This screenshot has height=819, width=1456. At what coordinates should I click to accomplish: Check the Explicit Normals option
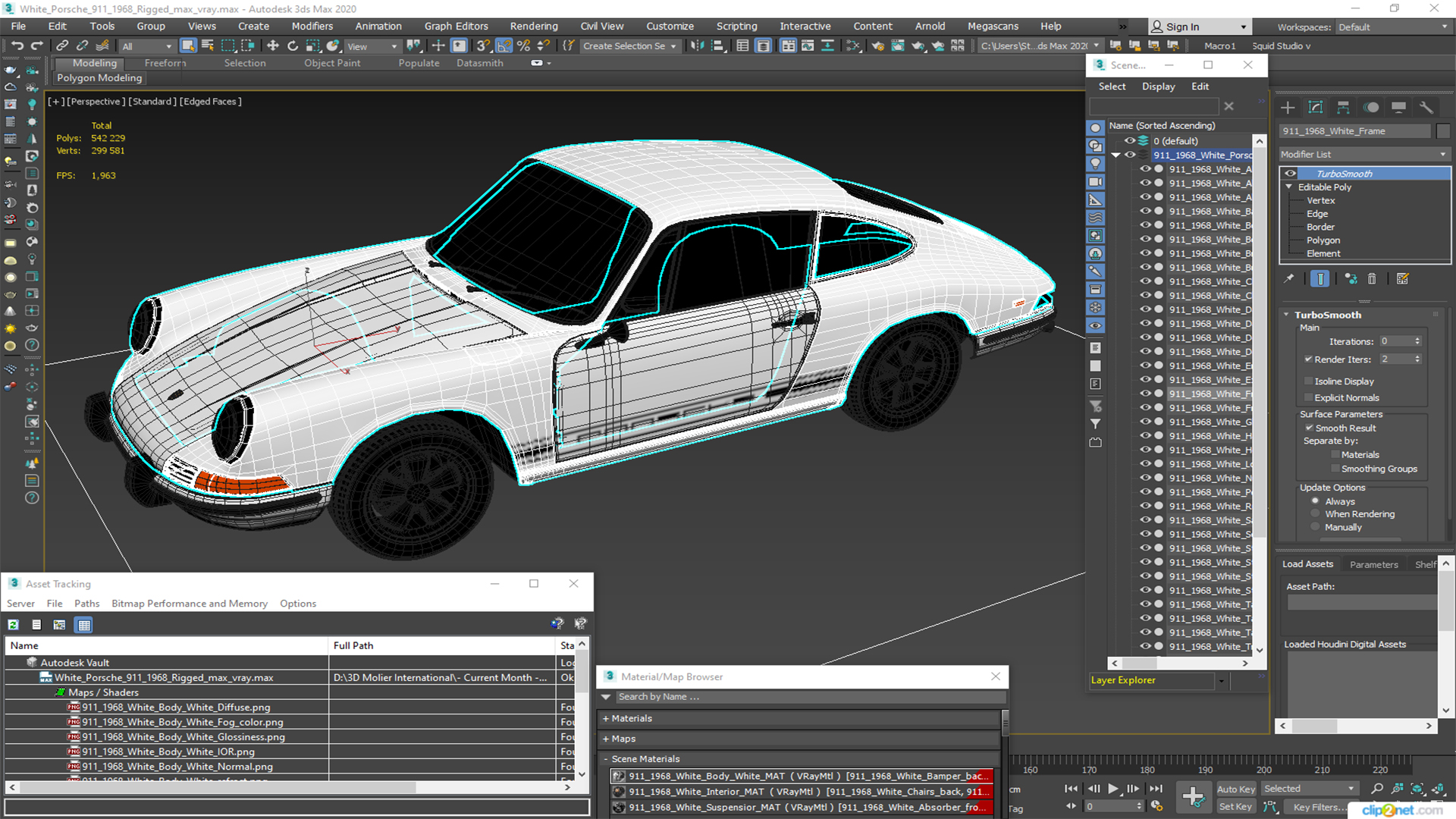pos(1308,398)
